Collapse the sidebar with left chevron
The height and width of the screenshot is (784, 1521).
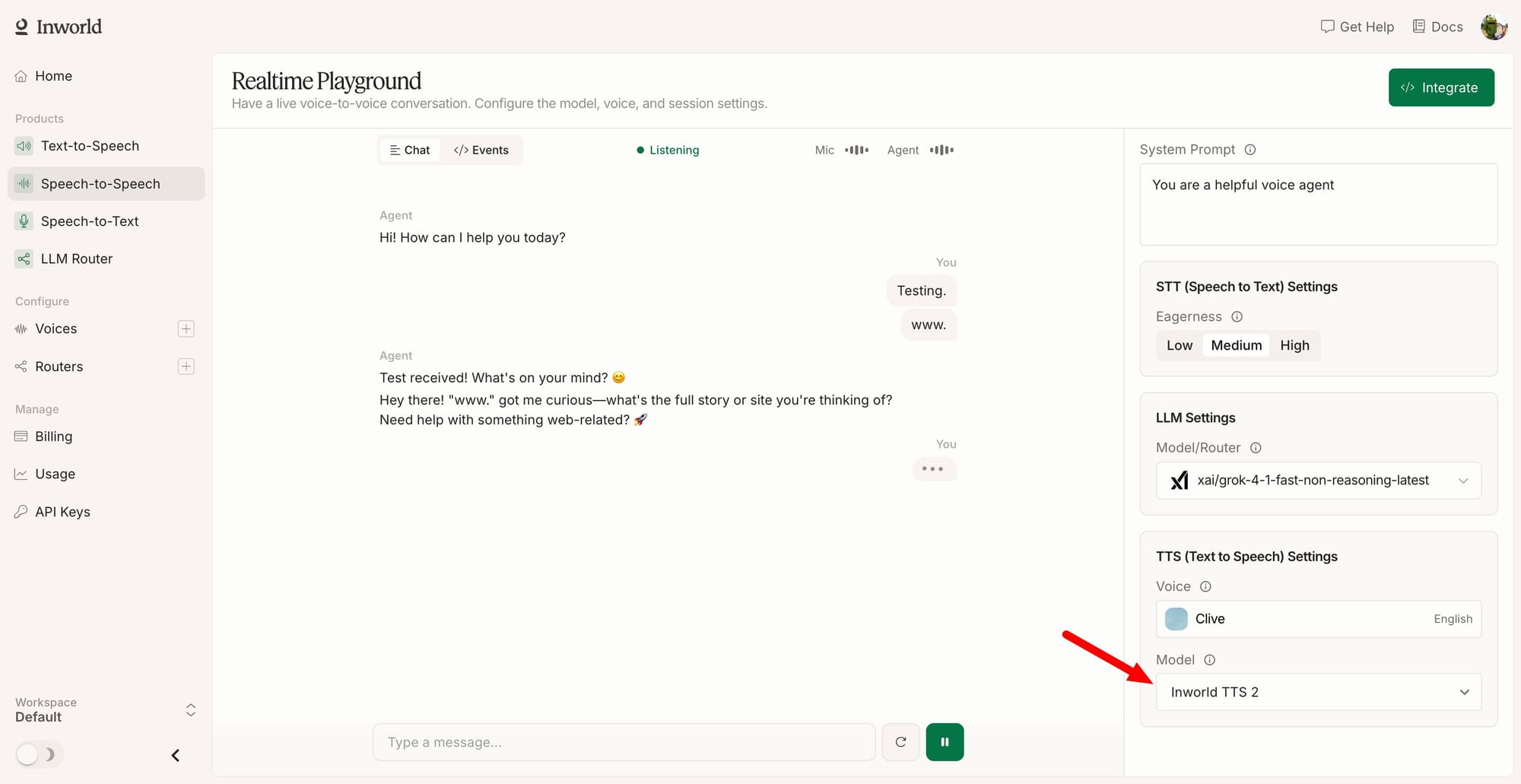click(x=176, y=755)
